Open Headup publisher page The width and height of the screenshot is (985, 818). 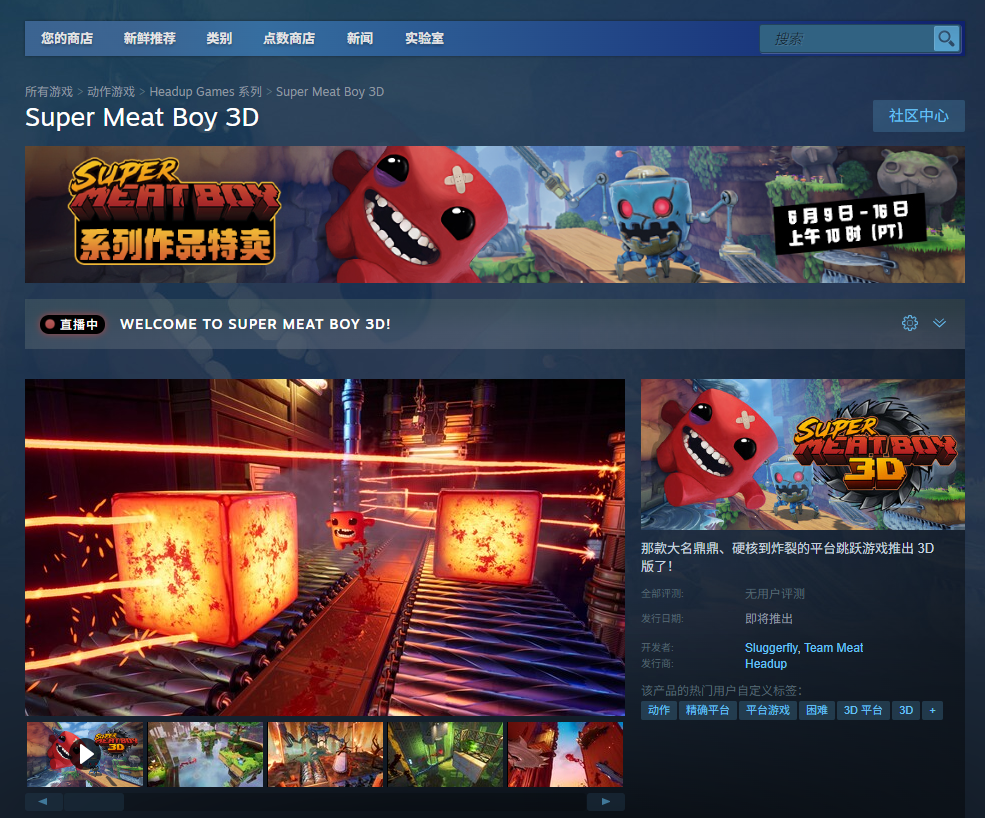tap(766, 664)
